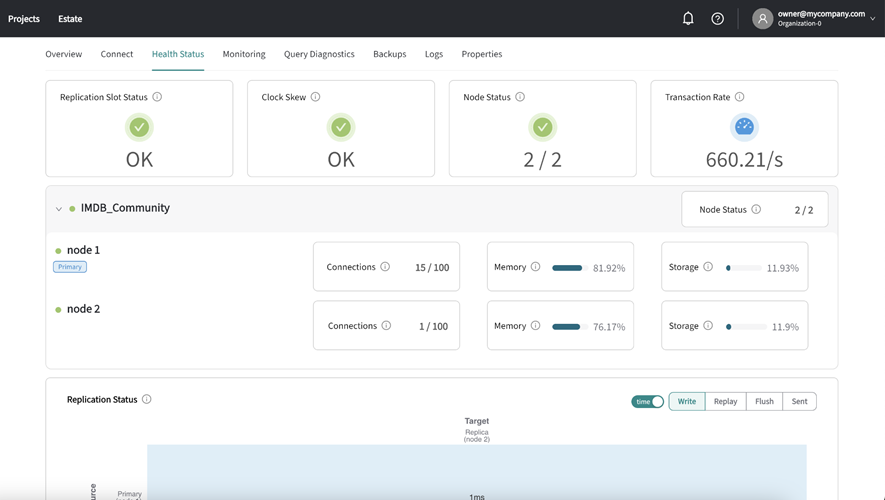Click node 2 Storage info icon
The height and width of the screenshot is (500, 885).
(708, 326)
